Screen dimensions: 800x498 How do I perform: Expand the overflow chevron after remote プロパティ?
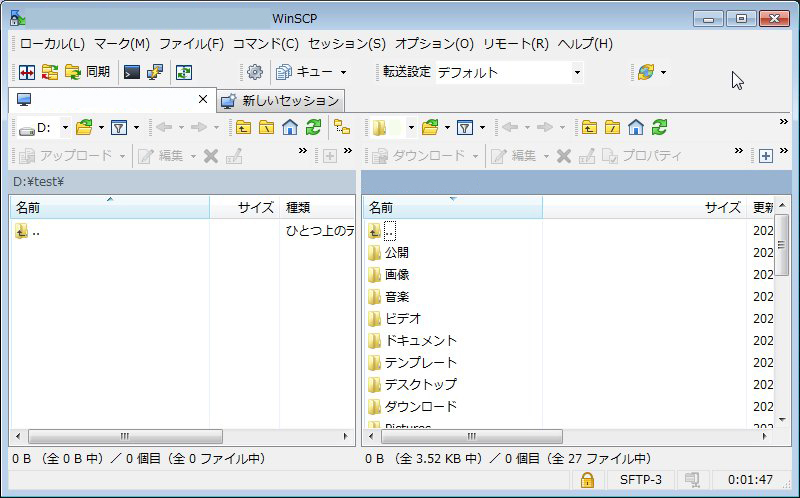tap(739, 151)
